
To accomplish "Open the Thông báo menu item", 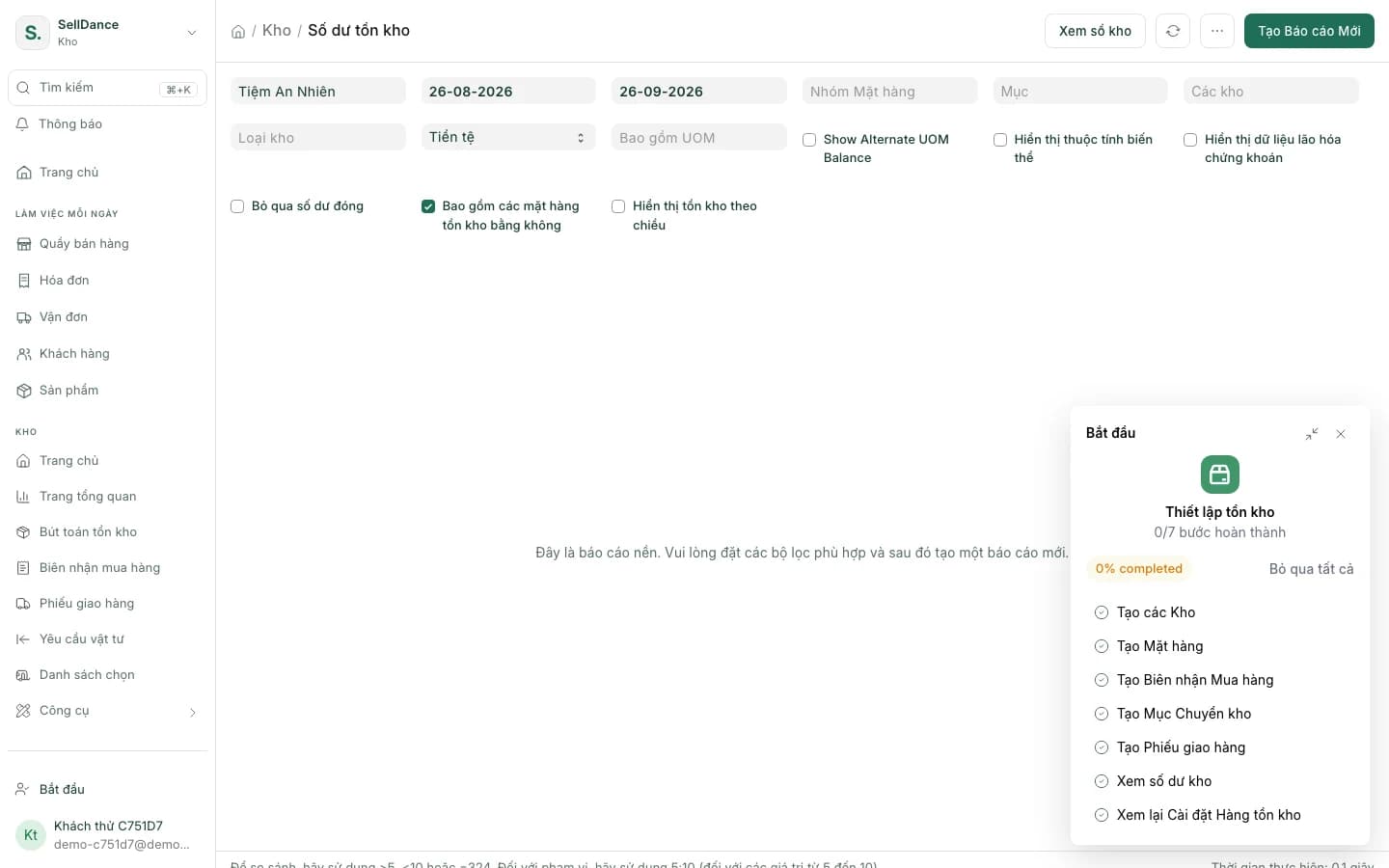I will (x=107, y=124).
